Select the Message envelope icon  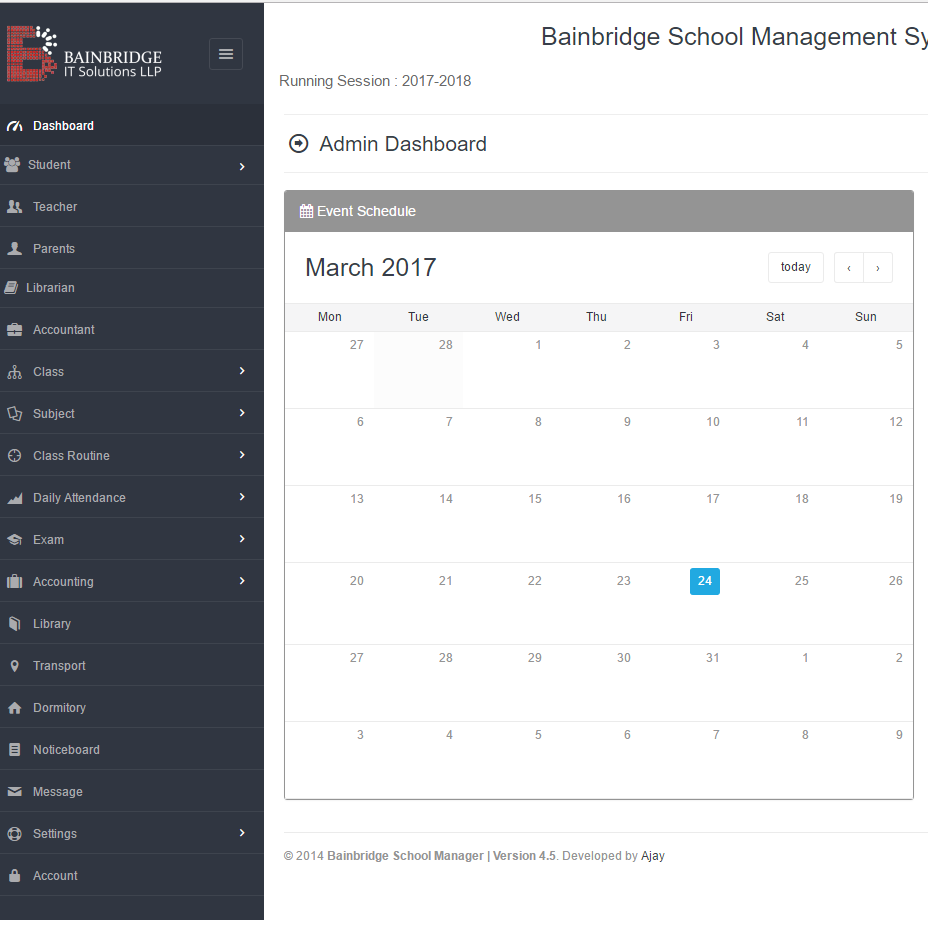(15, 791)
